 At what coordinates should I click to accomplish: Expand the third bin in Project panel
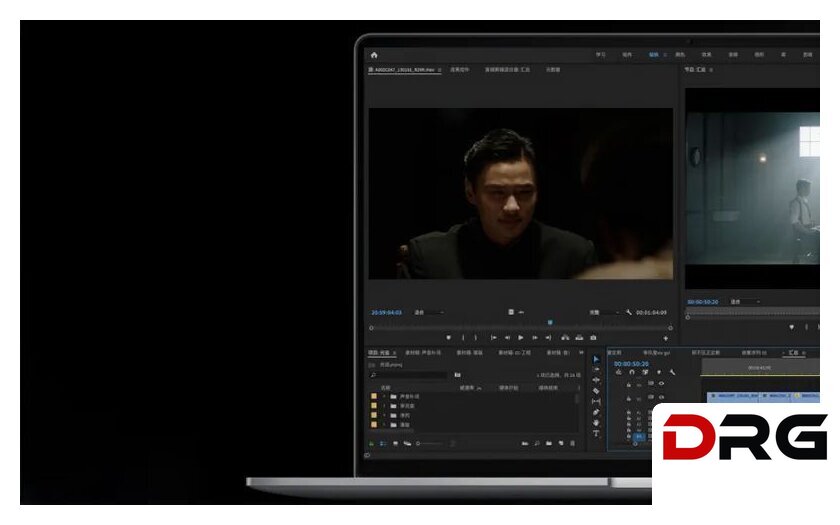[x=384, y=415]
